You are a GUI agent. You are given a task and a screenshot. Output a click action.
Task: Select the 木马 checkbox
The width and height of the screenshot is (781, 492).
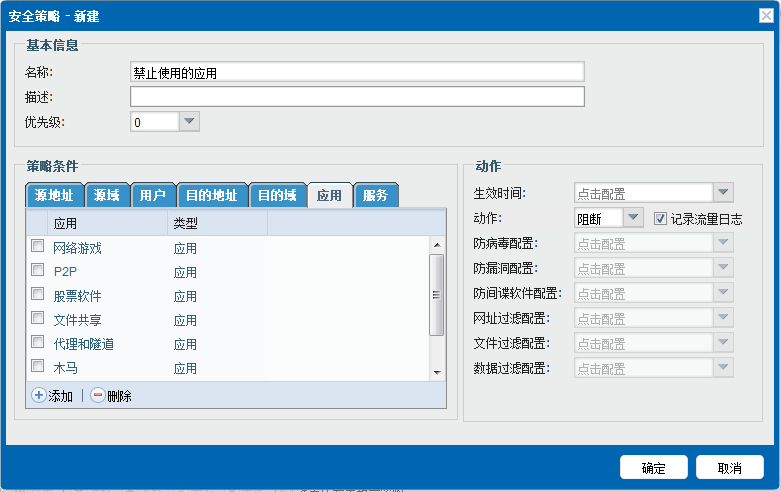point(37,366)
